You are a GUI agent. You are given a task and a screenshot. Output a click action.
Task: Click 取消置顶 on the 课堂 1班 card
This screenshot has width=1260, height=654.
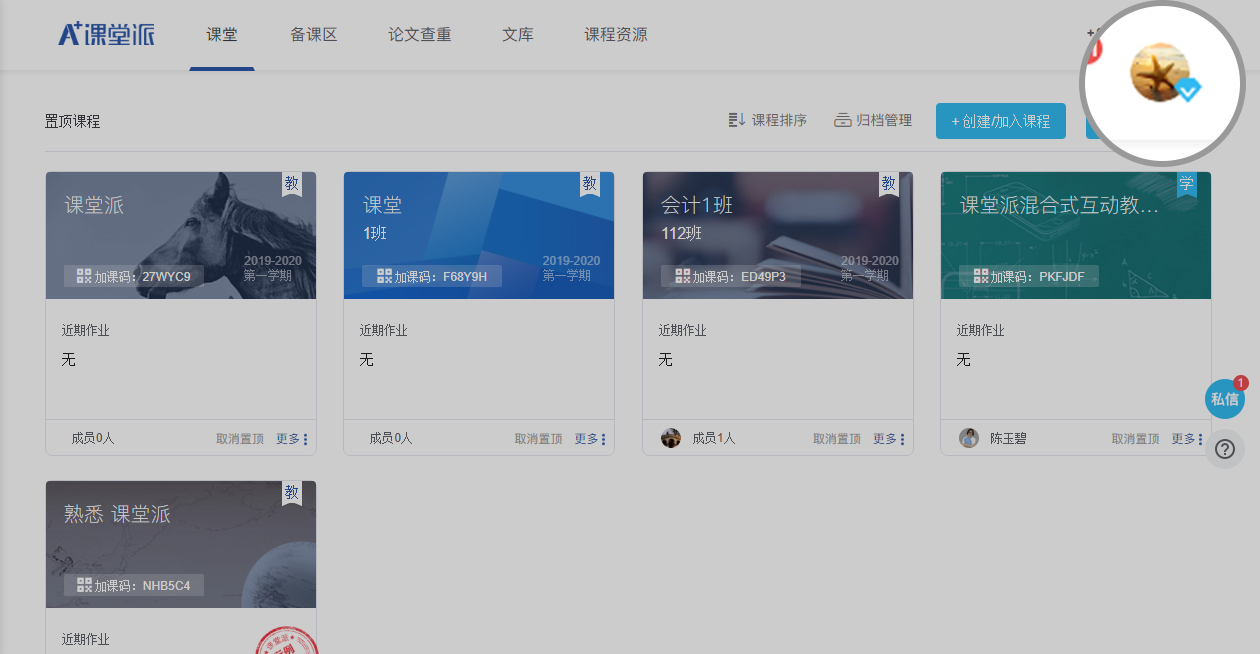(x=539, y=439)
